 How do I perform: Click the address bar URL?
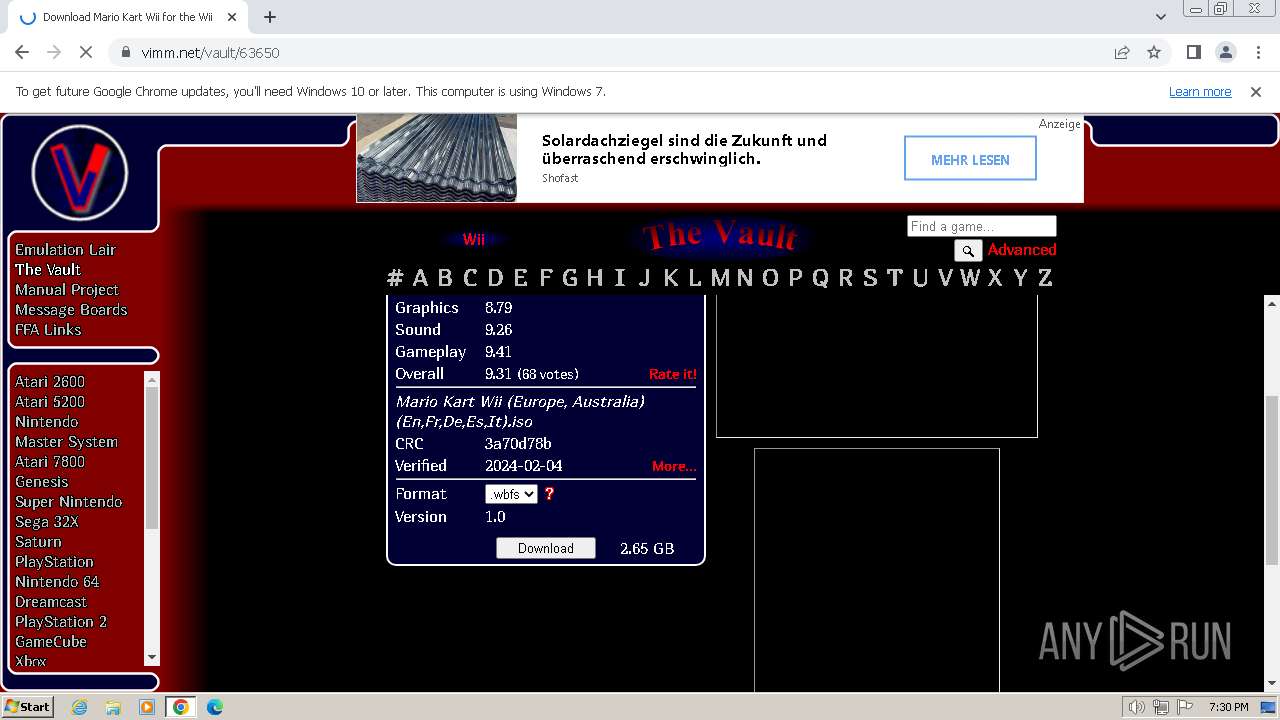click(210, 52)
